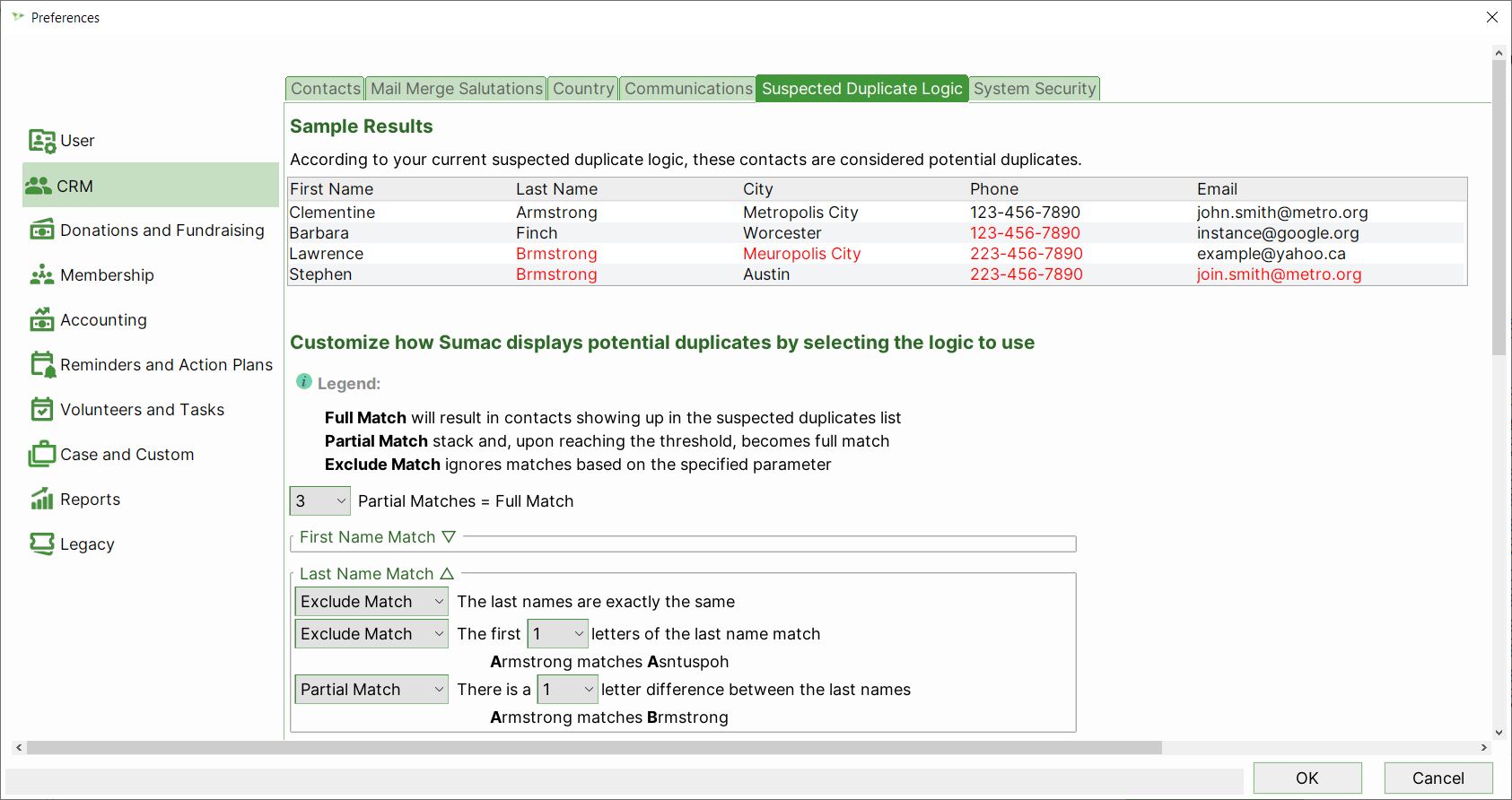Close the Preferences window

pos(1492,17)
